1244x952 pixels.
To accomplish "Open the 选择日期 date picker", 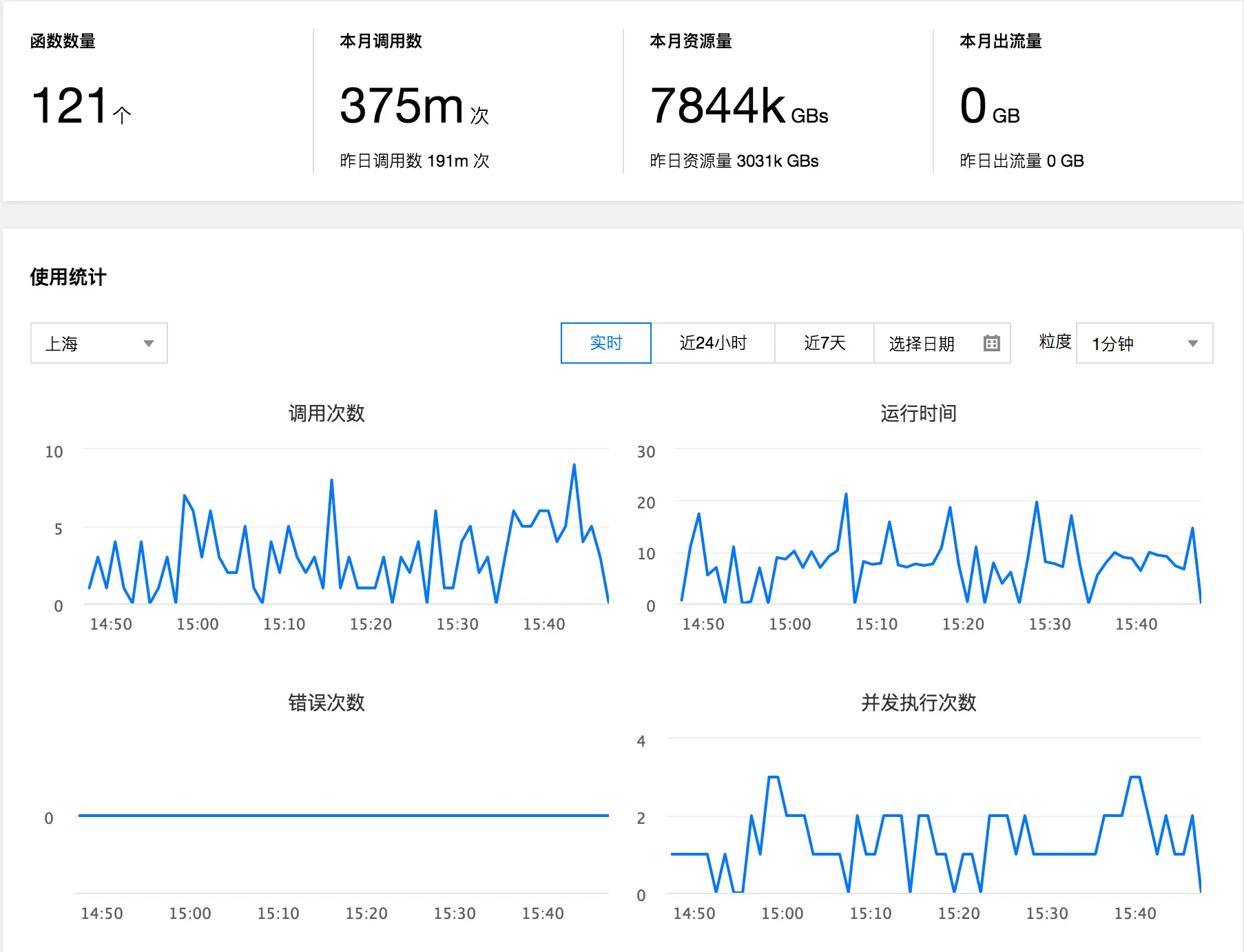I will tap(942, 343).
